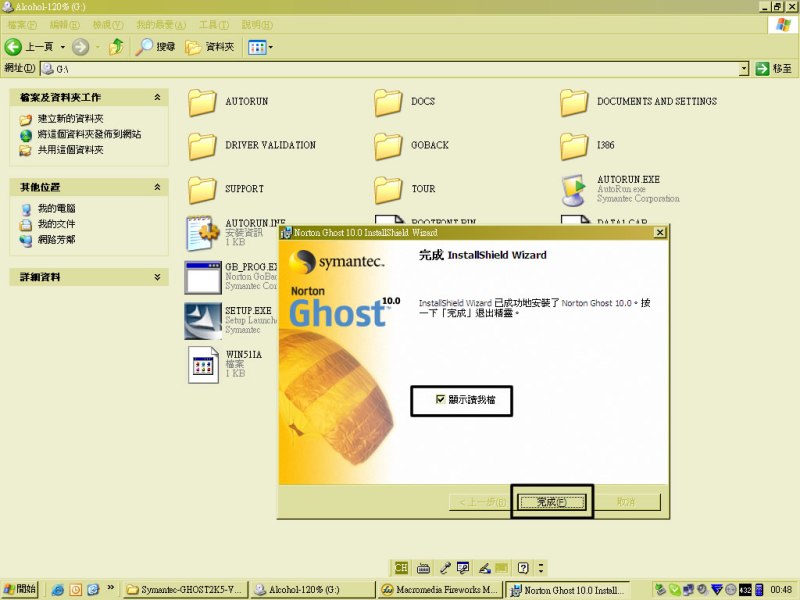The image size is (800, 600).
Task: Open My Network Places (網路芳鄰) link
Action: click(x=56, y=240)
